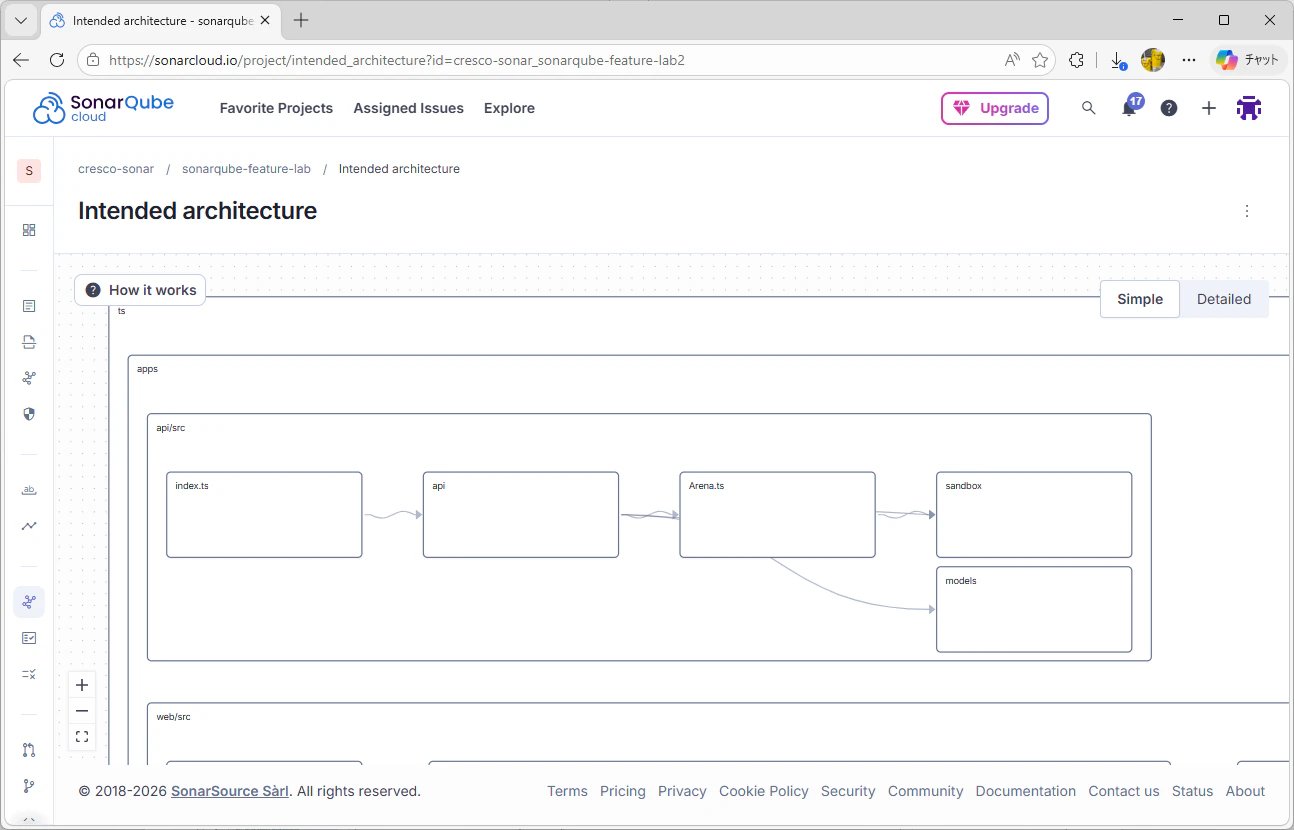Open the About footer link
The width and height of the screenshot is (1294, 830).
1245,791
